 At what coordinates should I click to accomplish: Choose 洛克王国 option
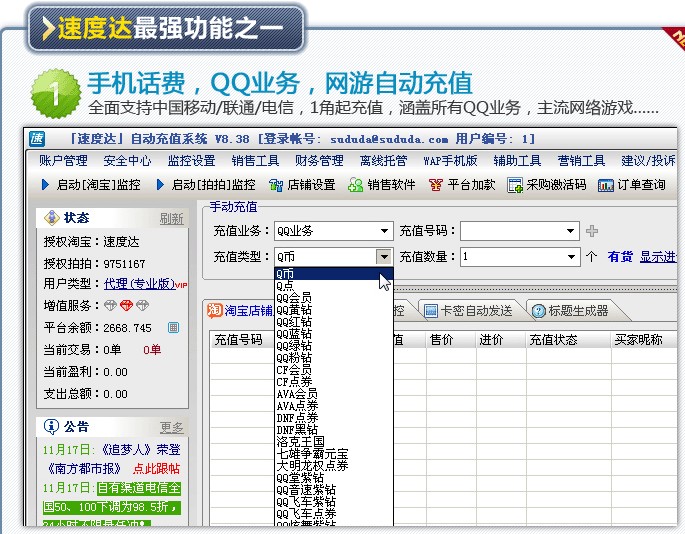point(334,442)
